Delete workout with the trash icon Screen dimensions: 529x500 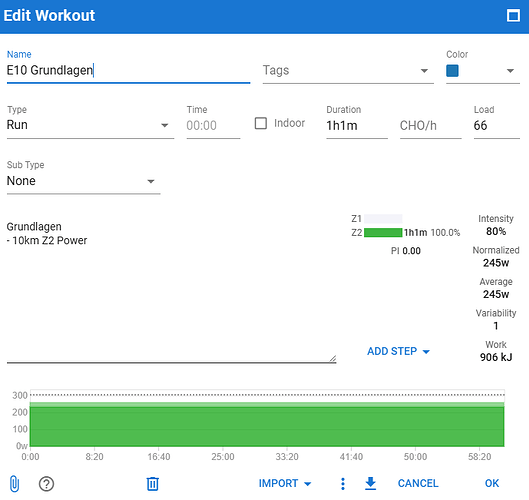pyautogui.click(x=152, y=483)
